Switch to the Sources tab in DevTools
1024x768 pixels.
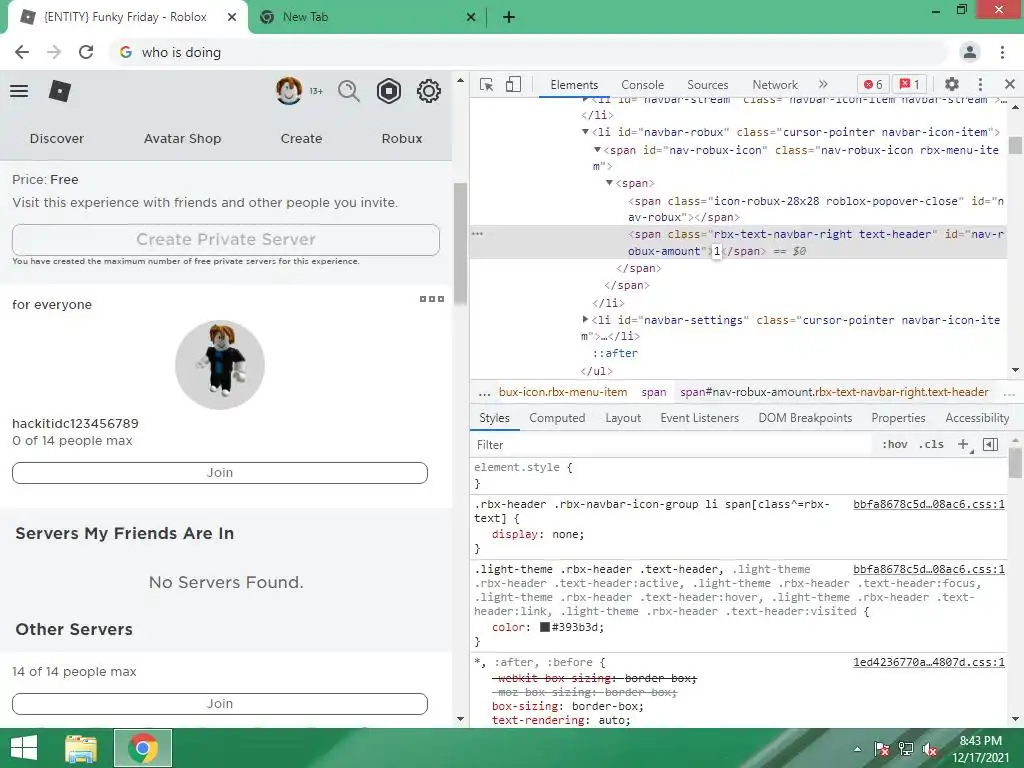707,85
